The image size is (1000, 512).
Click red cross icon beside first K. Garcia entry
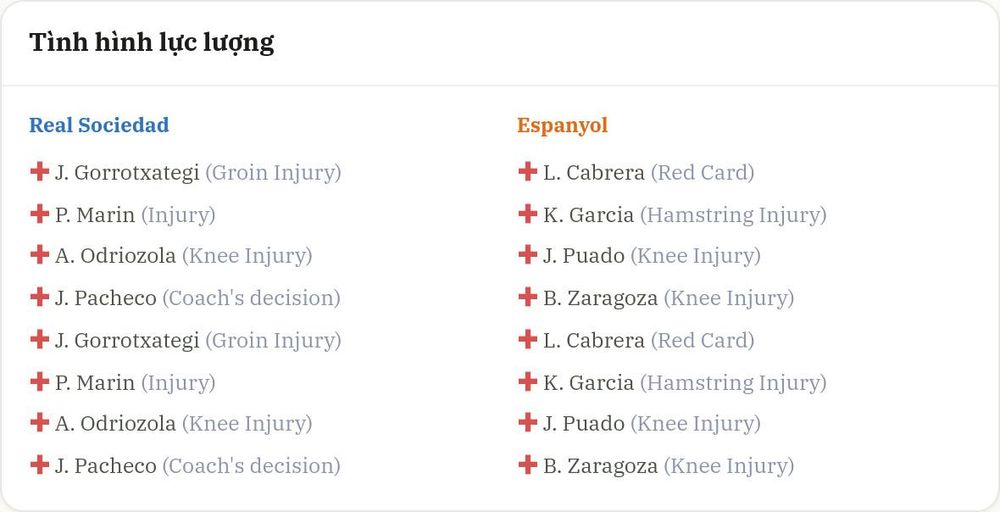pos(527,214)
